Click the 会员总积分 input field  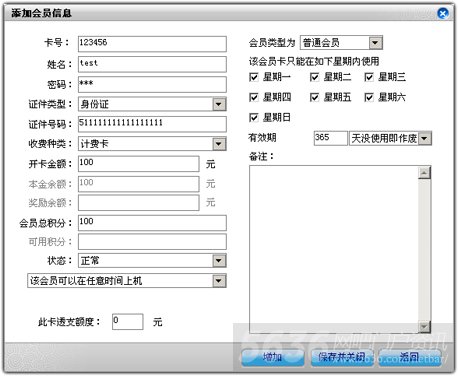(x=152, y=223)
